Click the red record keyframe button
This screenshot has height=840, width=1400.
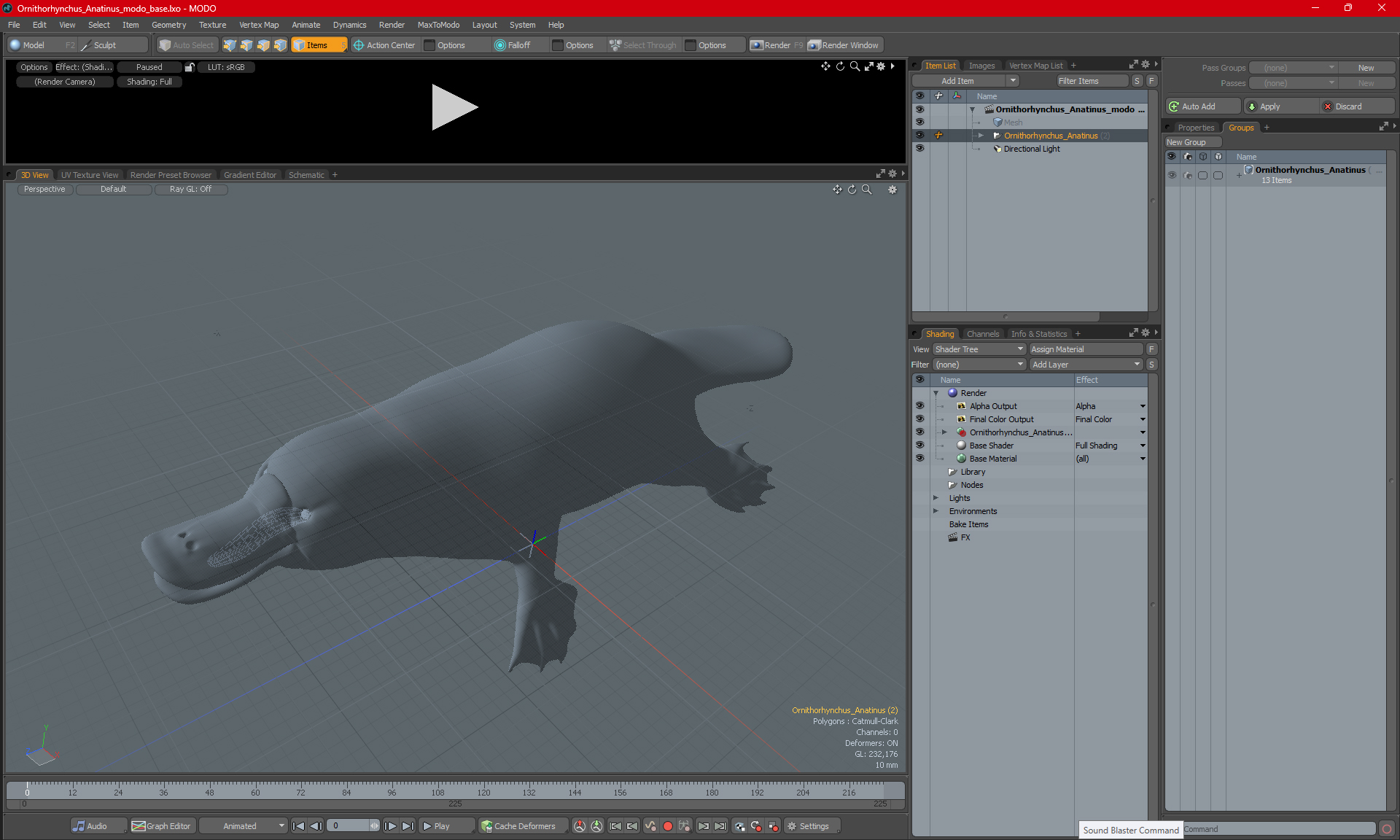coord(667,826)
